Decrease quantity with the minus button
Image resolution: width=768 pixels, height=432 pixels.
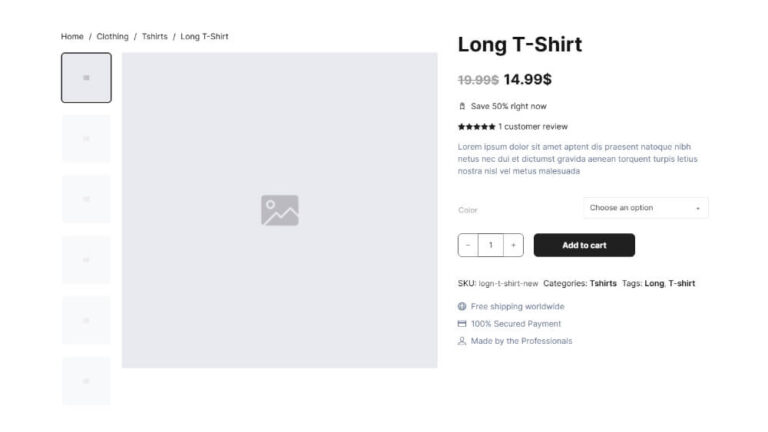pos(468,245)
